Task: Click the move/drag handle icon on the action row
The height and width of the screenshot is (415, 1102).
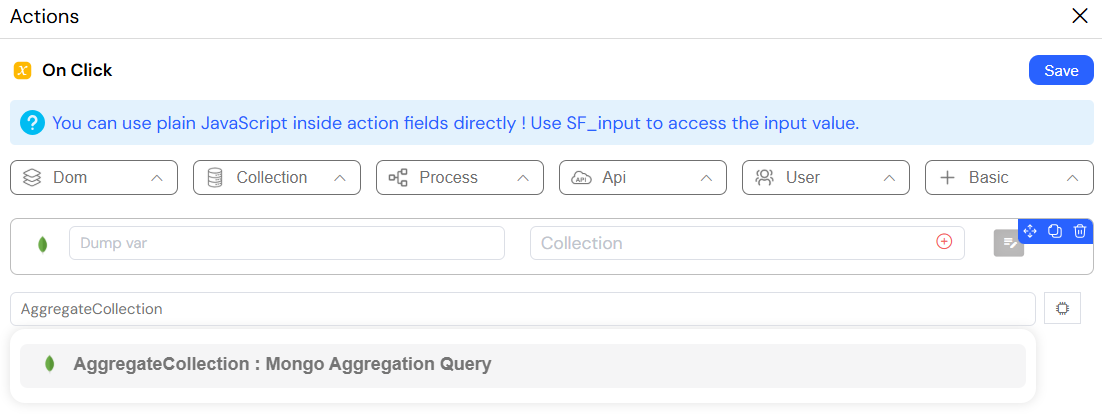Action: (x=1030, y=231)
